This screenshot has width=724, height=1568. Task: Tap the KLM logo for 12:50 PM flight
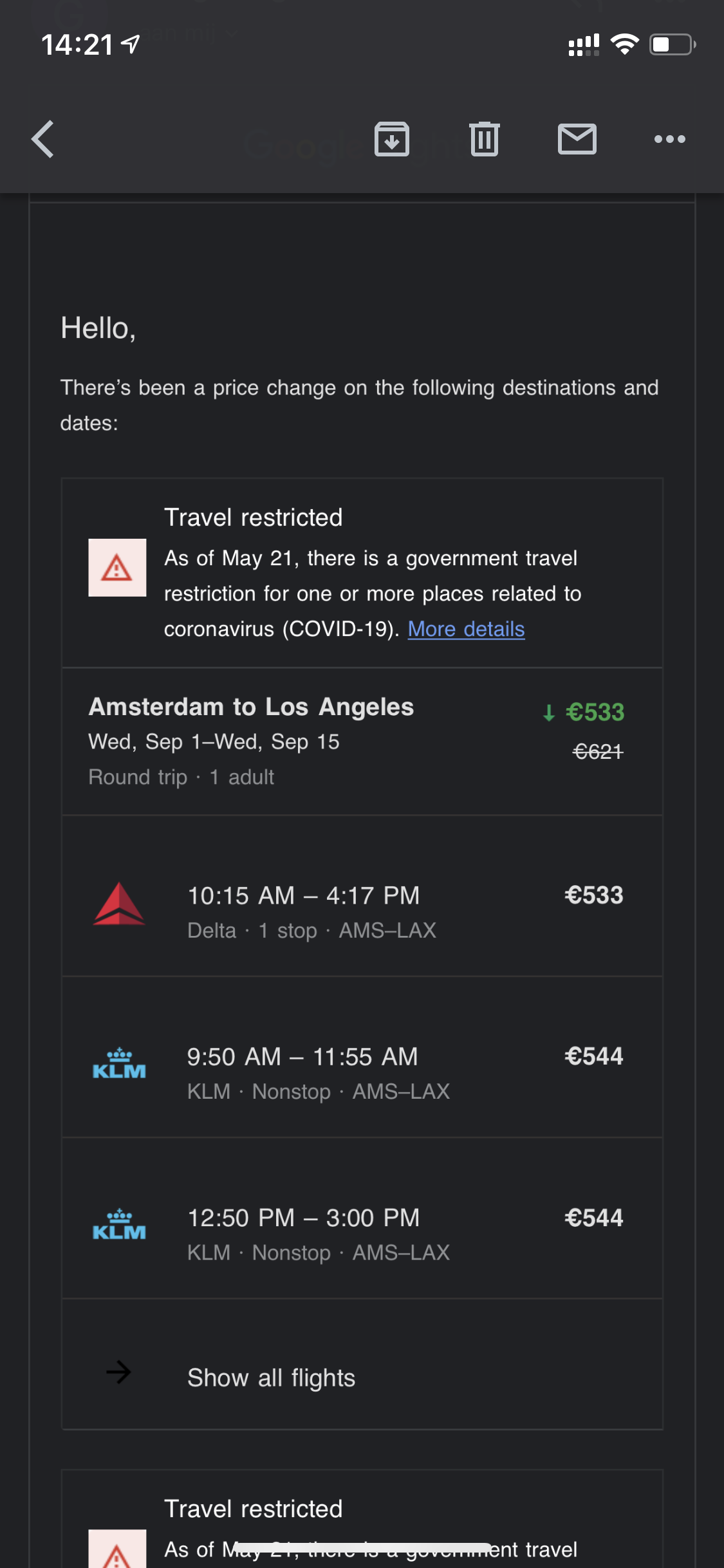coord(119,1226)
